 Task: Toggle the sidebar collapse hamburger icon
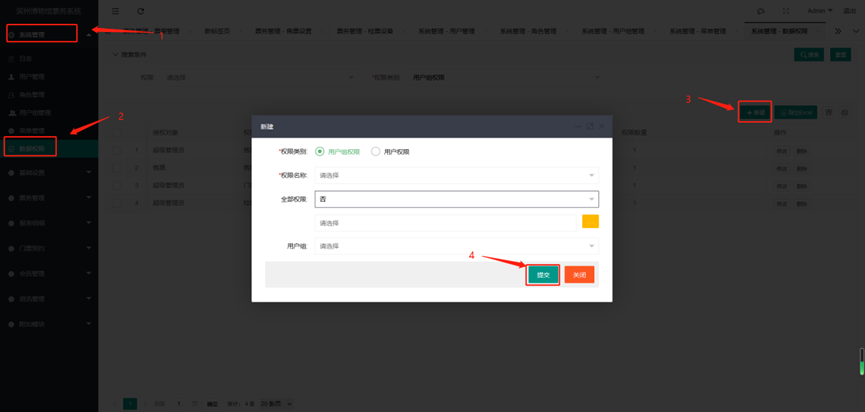[116, 11]
